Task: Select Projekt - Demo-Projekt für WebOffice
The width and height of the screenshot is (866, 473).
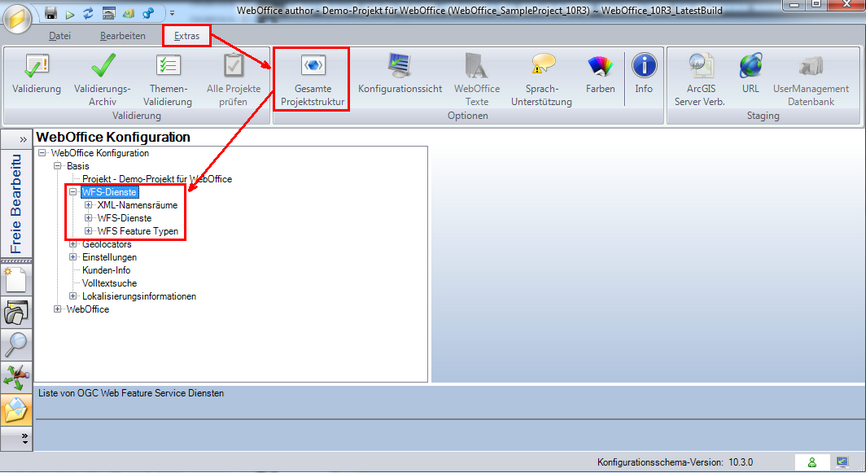Action: (157, 179)
